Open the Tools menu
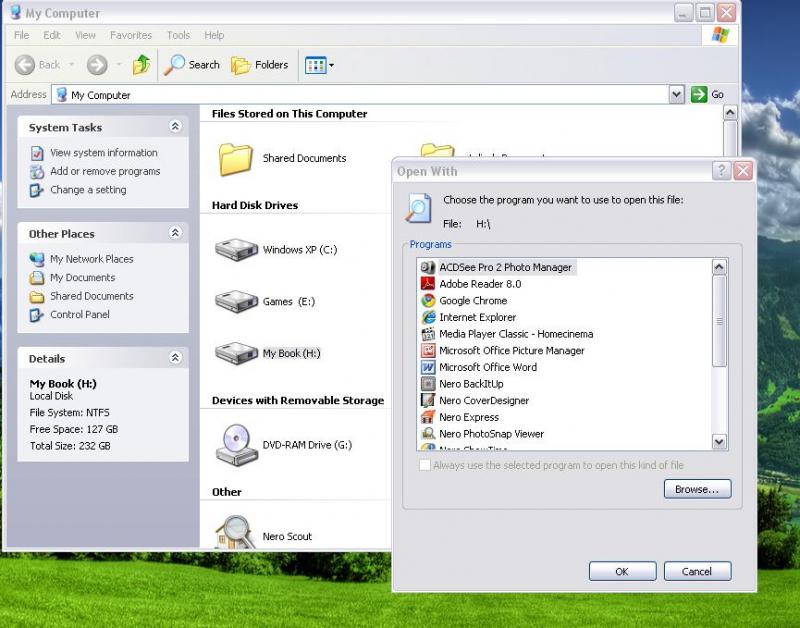Image resolution: width=800 pixels, height=628 pixels. [178, 35]
